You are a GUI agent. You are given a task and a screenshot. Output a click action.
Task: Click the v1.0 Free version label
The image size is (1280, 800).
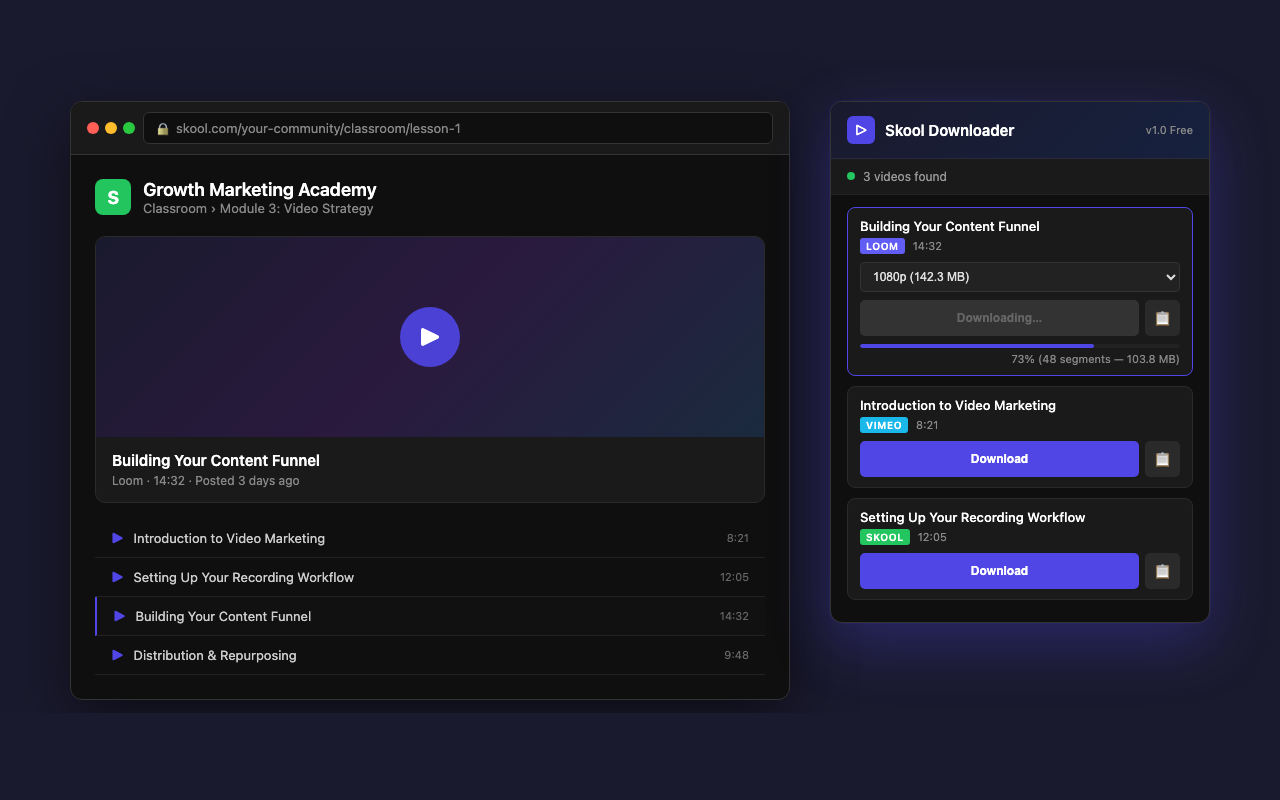(1169, 130)
